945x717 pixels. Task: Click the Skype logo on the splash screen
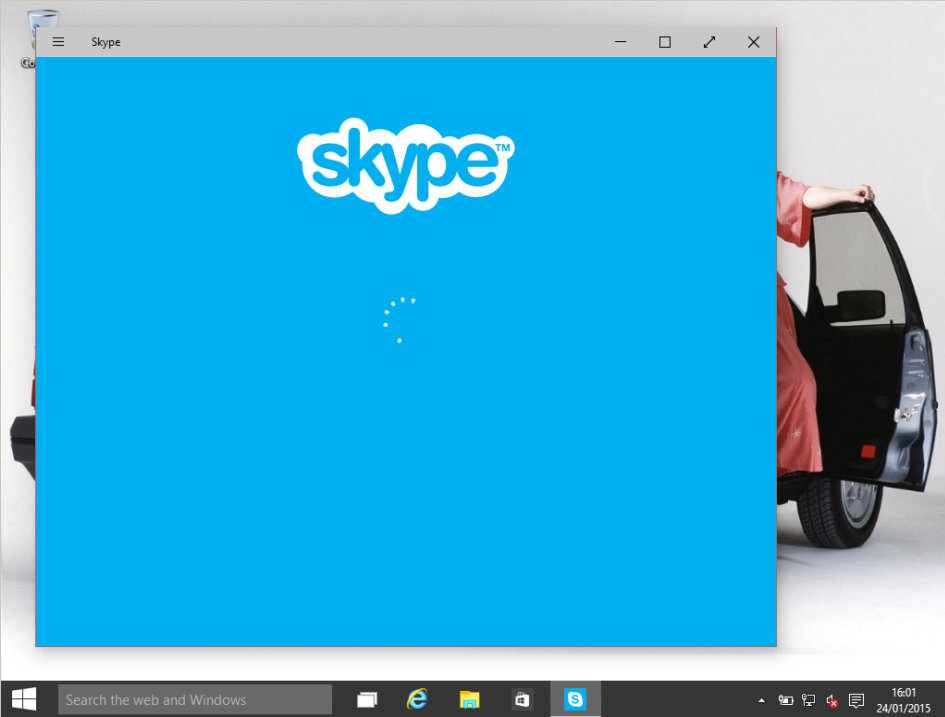point(405,164)
